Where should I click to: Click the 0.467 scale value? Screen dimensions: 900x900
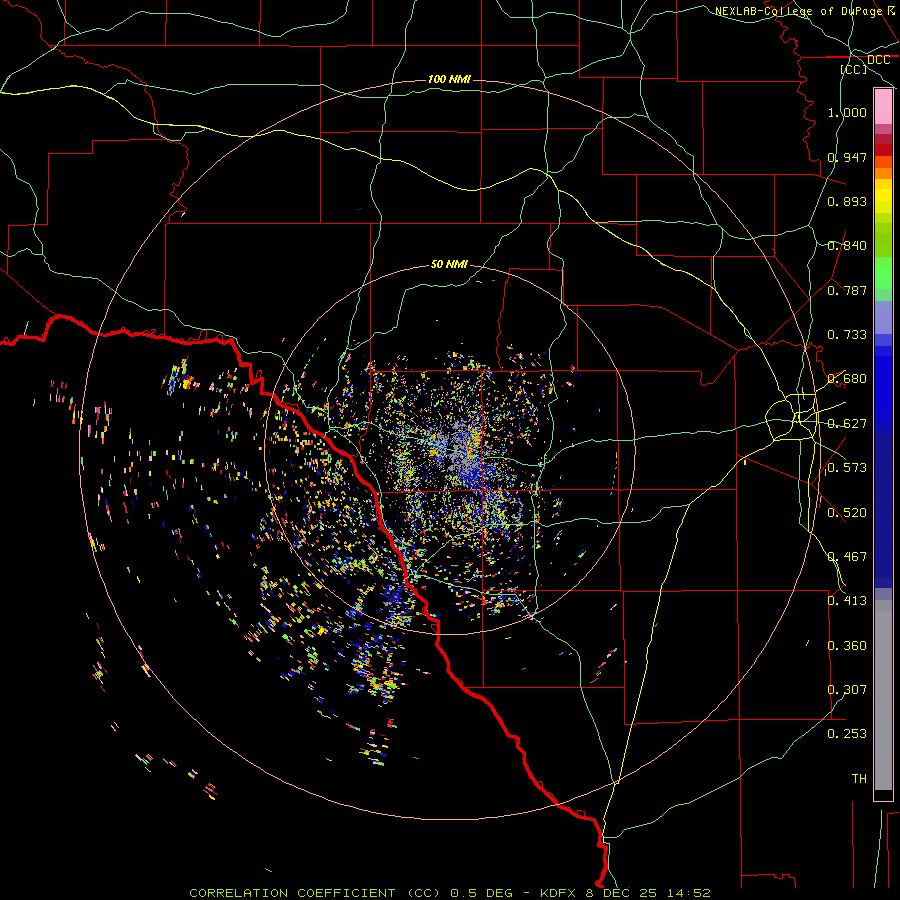pyautogui.click(x=847, y=557)
